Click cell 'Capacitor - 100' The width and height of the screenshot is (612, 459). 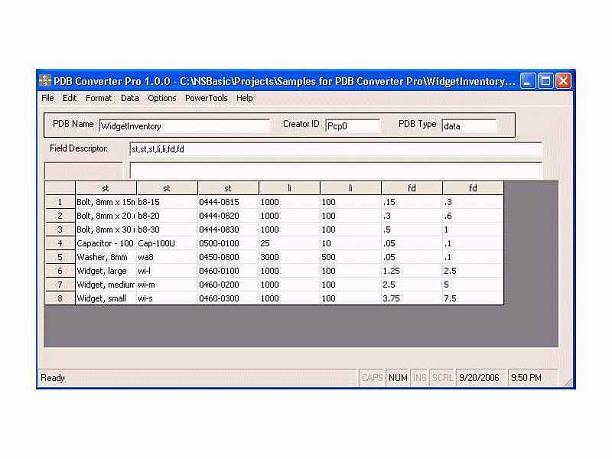(x=106, y=244)
